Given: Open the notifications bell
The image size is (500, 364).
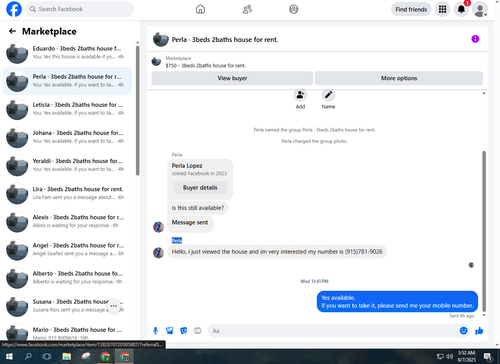Looking at the screenshot, I should (x=461, y=9).
